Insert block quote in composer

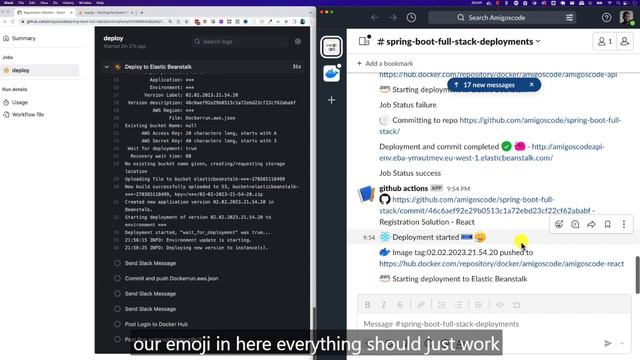click(478, 305)
